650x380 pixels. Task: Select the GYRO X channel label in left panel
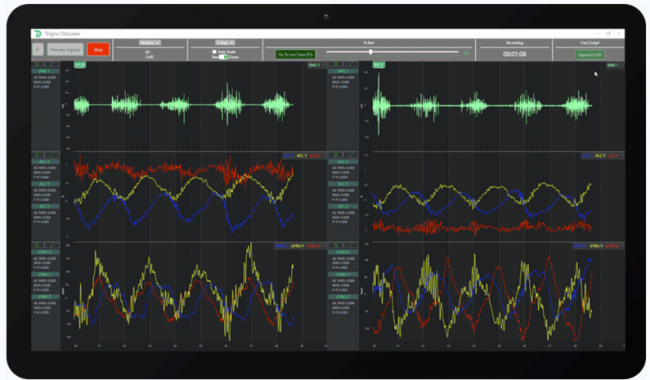[45, 252]
